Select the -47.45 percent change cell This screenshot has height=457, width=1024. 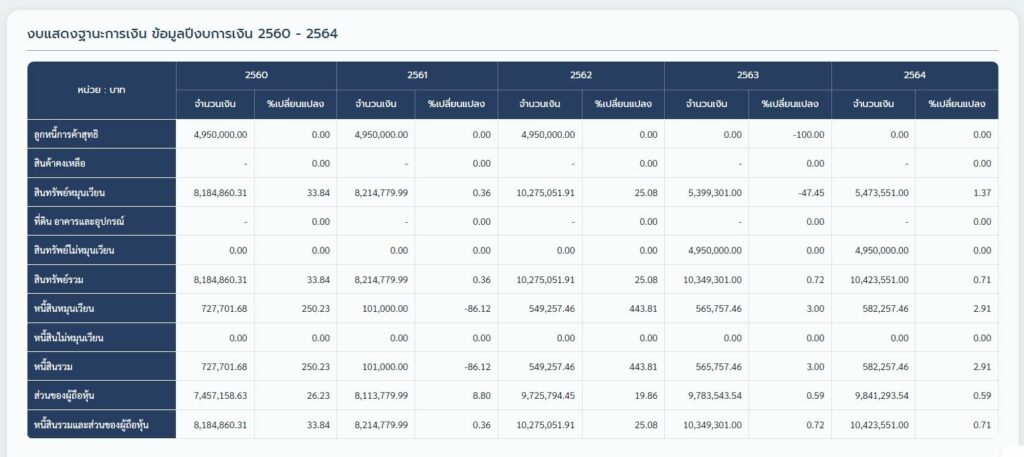806,192
